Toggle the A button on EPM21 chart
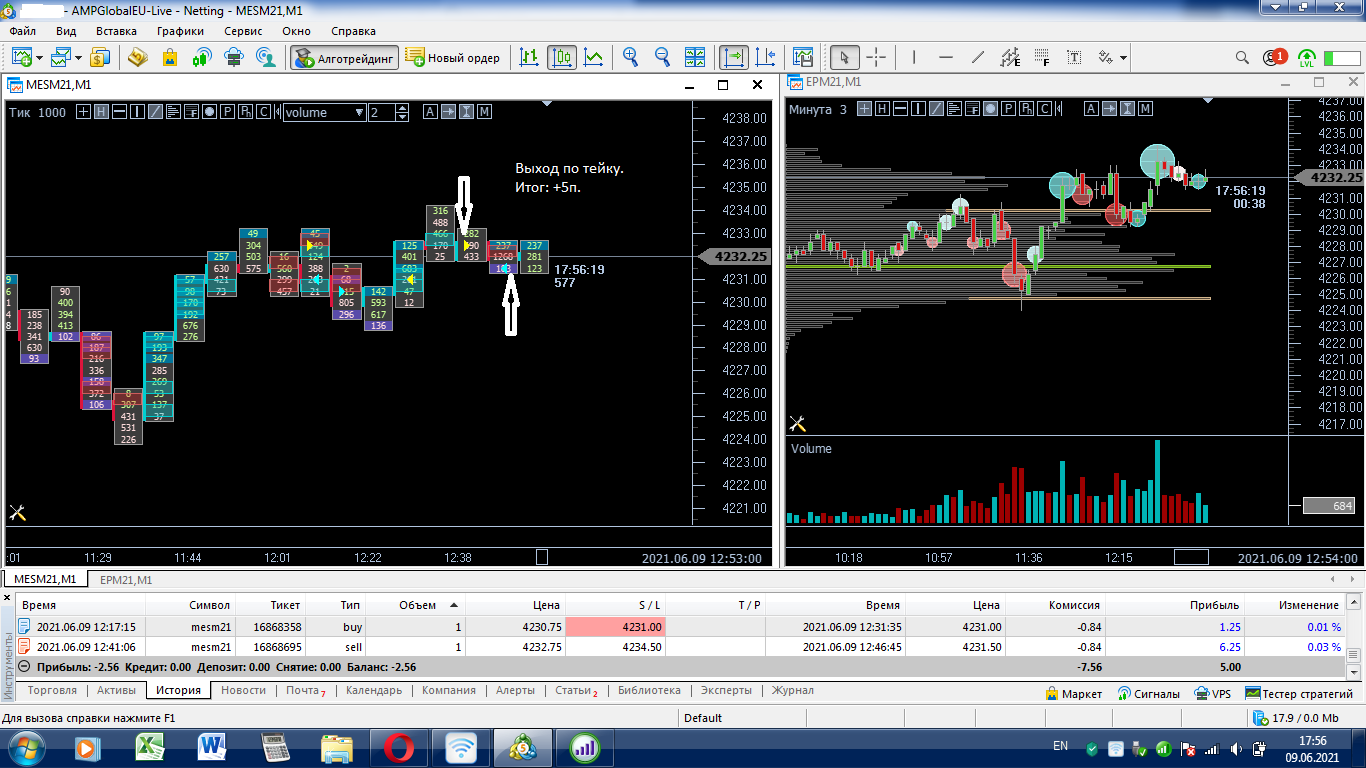The width and height of the screenshot is (1366, 768). coord(1091,109)
